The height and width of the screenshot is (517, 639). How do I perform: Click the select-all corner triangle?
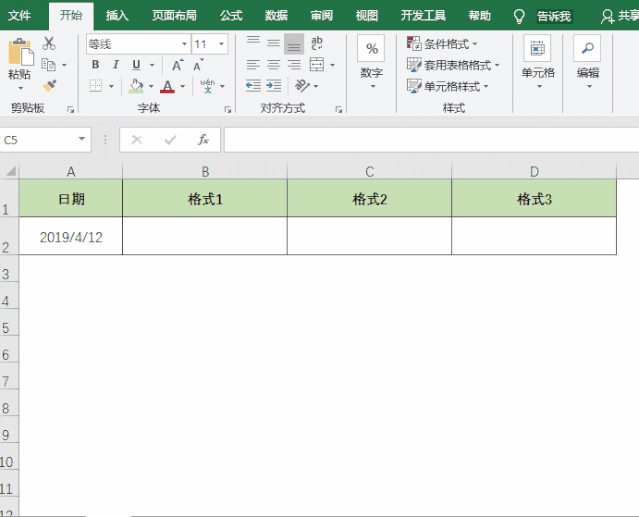[10, 170]
